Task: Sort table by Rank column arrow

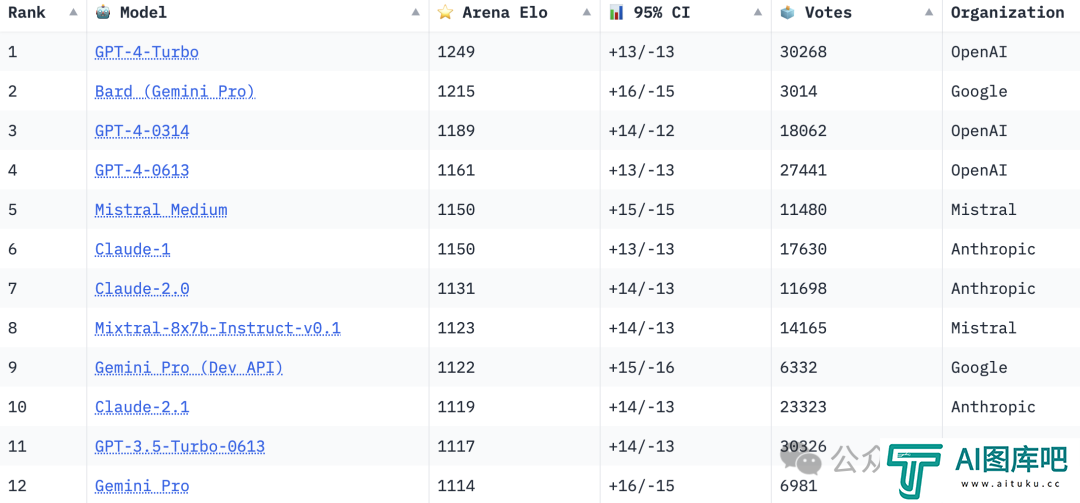Action: pyautogui.click(x=73, y=12)
